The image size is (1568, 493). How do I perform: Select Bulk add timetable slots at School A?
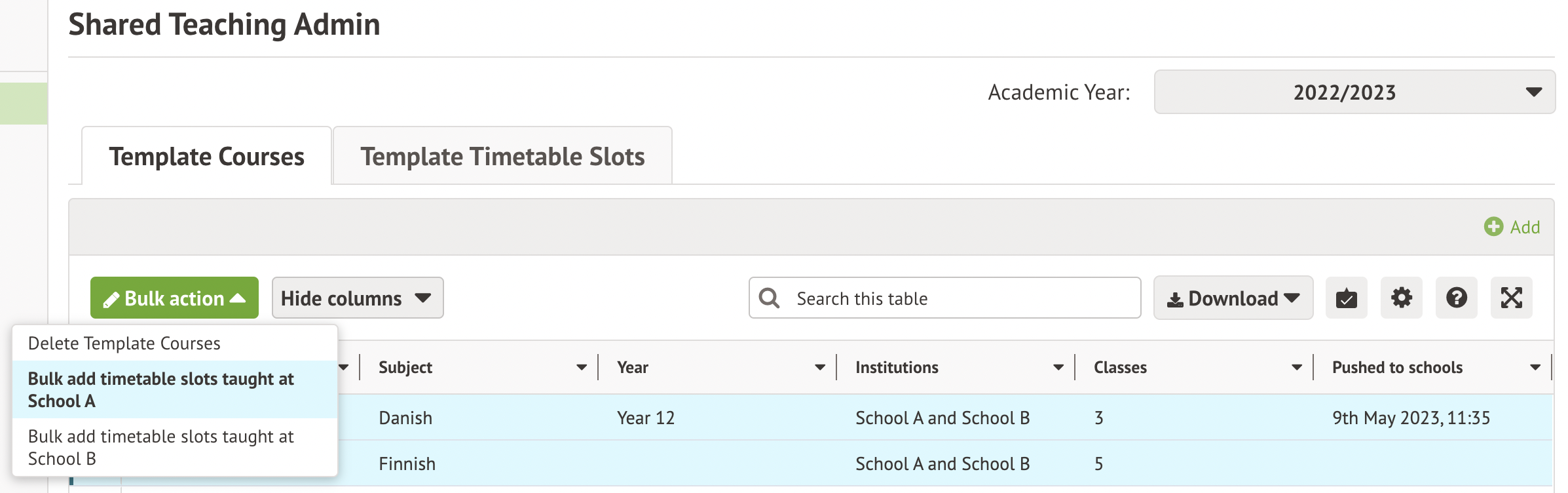point(160,389)
